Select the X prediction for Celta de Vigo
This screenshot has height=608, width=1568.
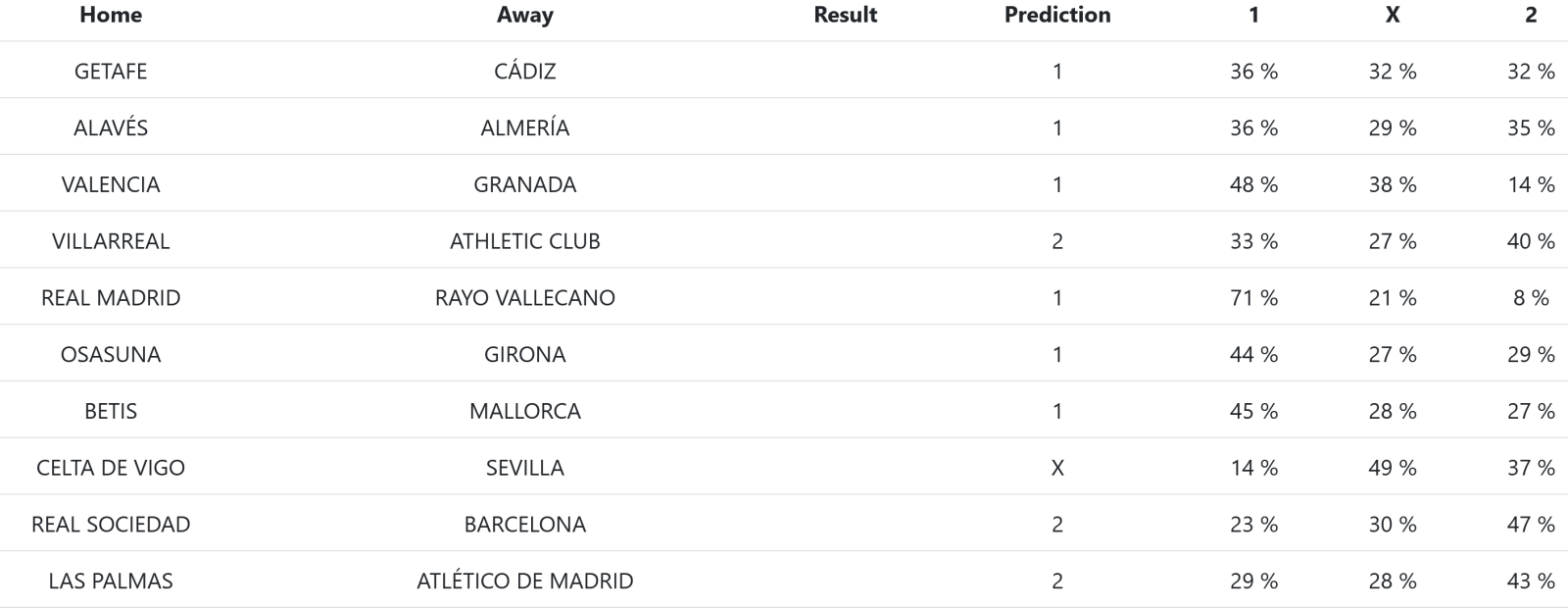coord(1056,468)
